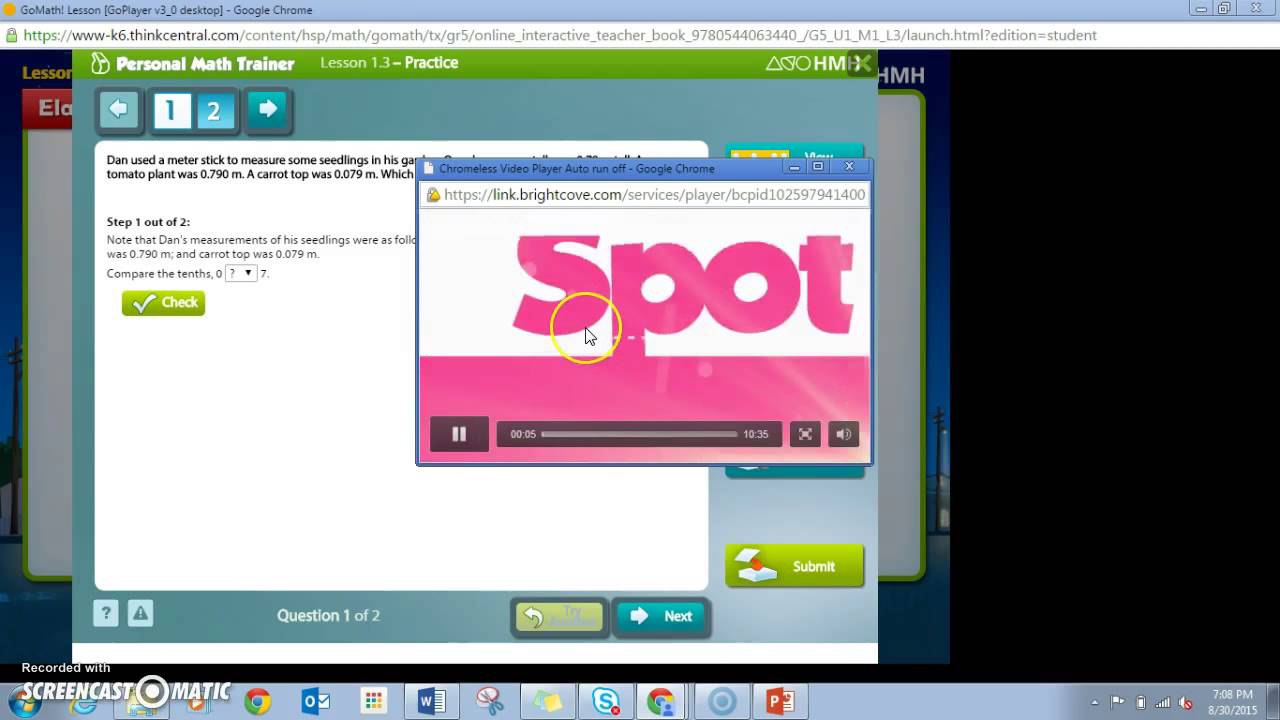Click the total duration 10:35

tap(756, 434)
